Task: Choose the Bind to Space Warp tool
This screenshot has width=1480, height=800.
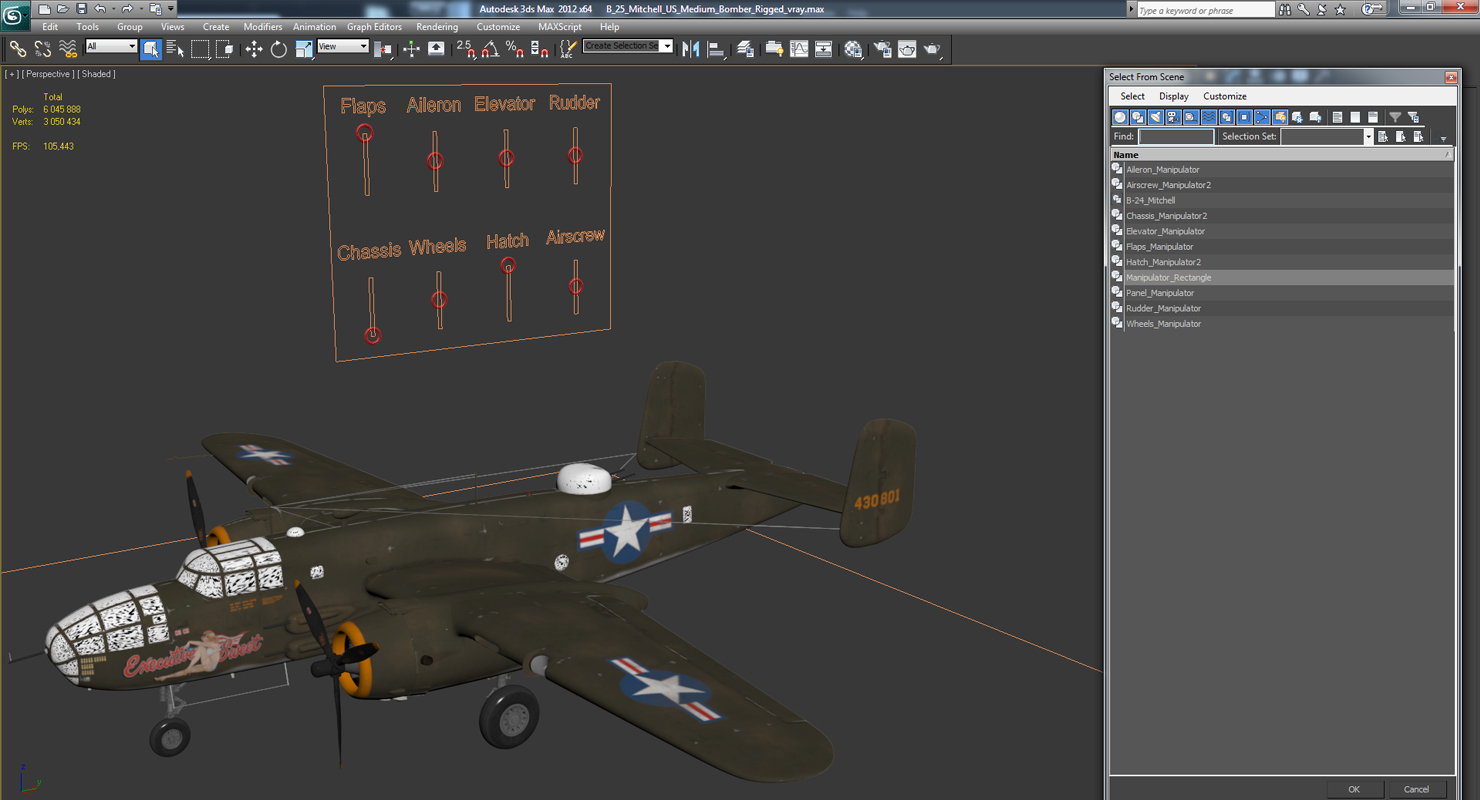Action: (x=68, y=48)
